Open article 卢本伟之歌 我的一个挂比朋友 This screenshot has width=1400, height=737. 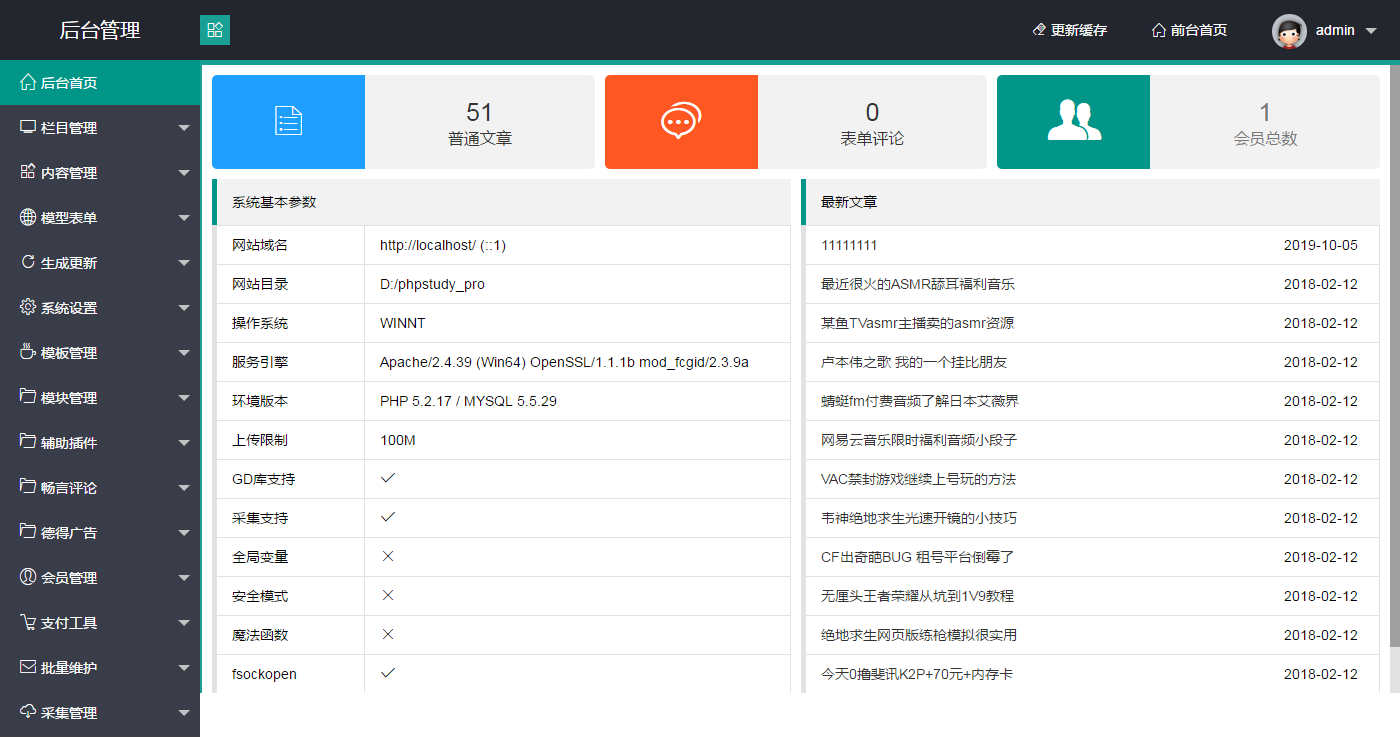[x=914, y=362]
